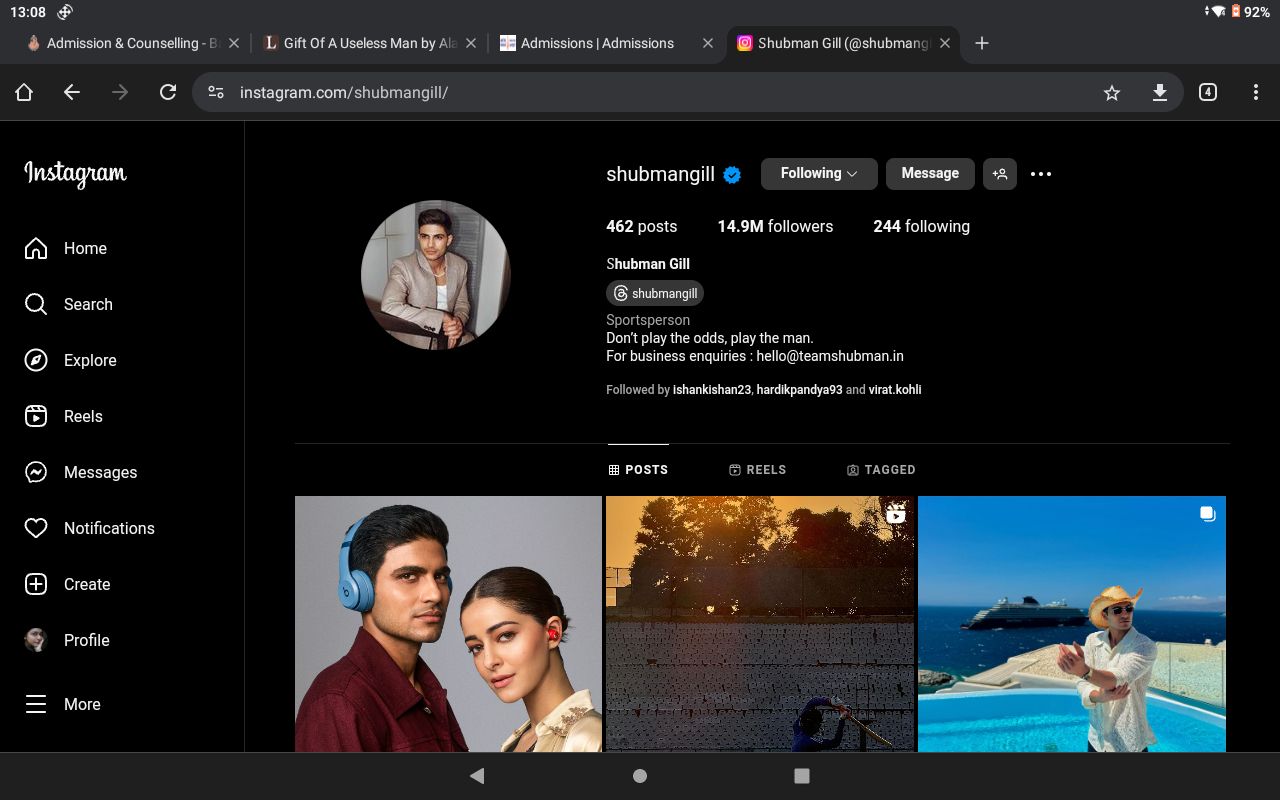Click the address bar URL

pyautogui.click(x=344, y=93)
